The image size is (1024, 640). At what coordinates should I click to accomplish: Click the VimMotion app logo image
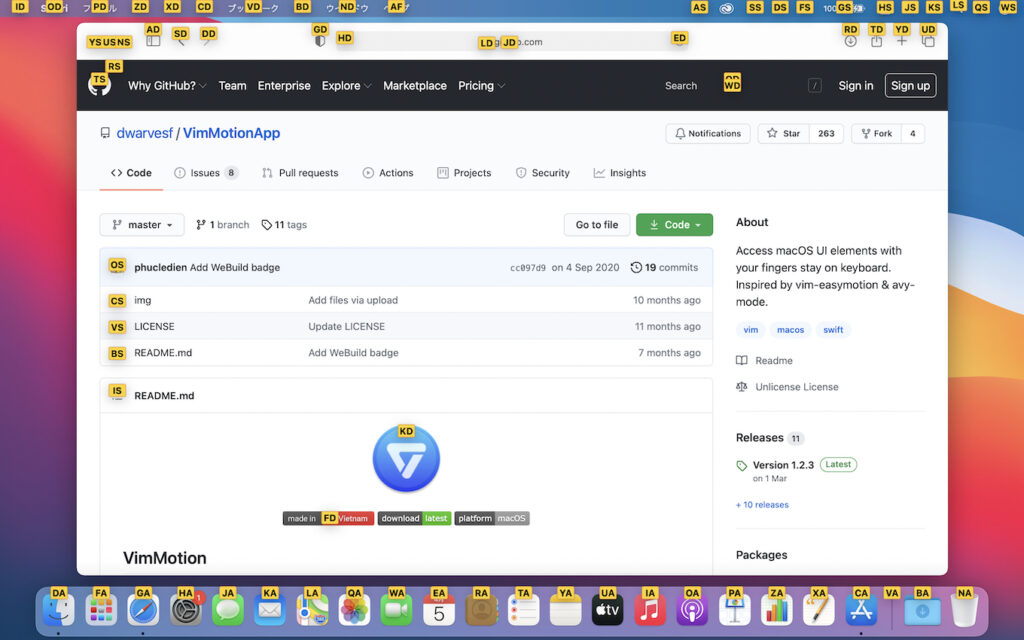coord(406,459)
